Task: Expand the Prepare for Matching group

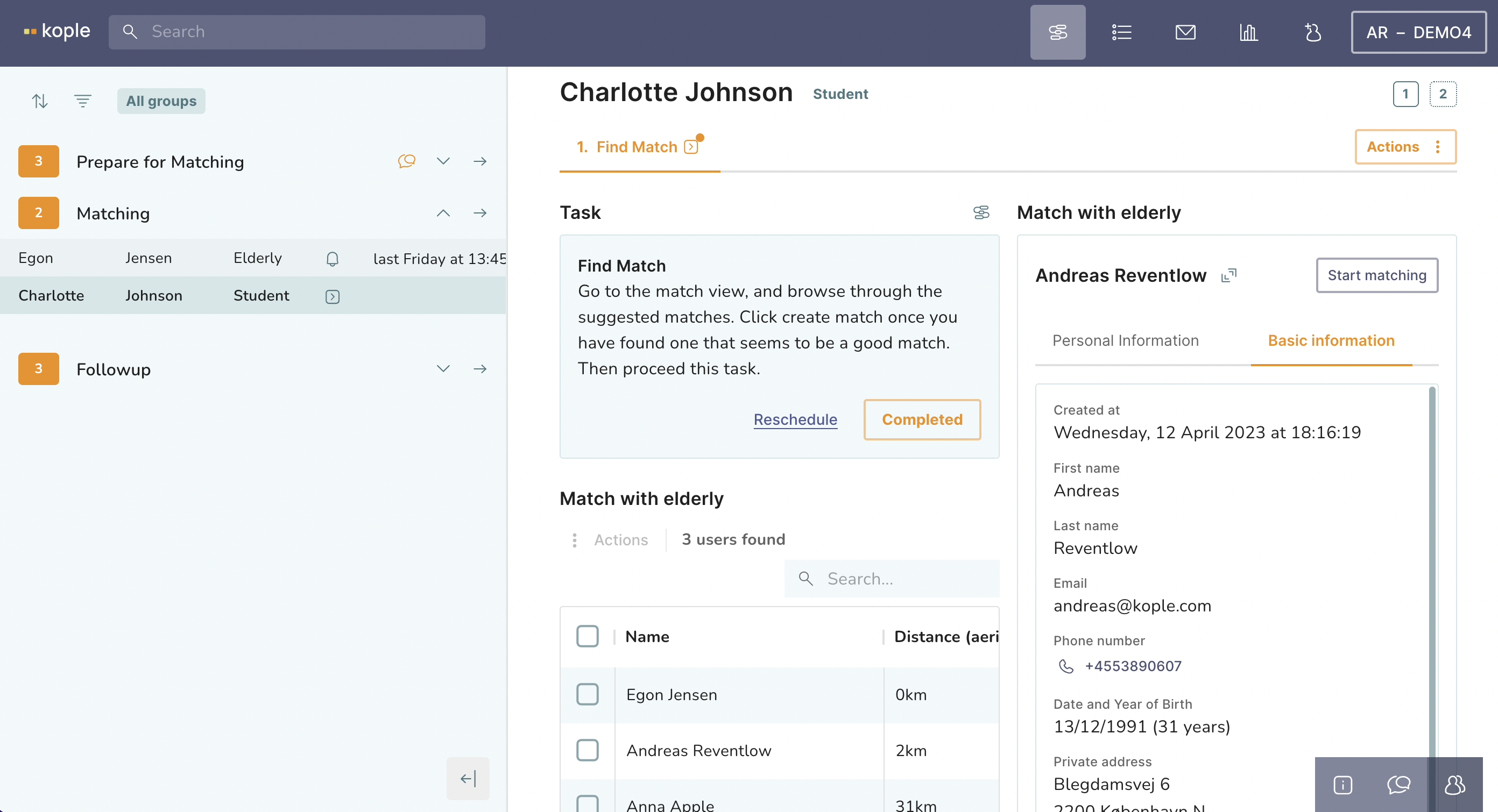Action: (443, 161)
